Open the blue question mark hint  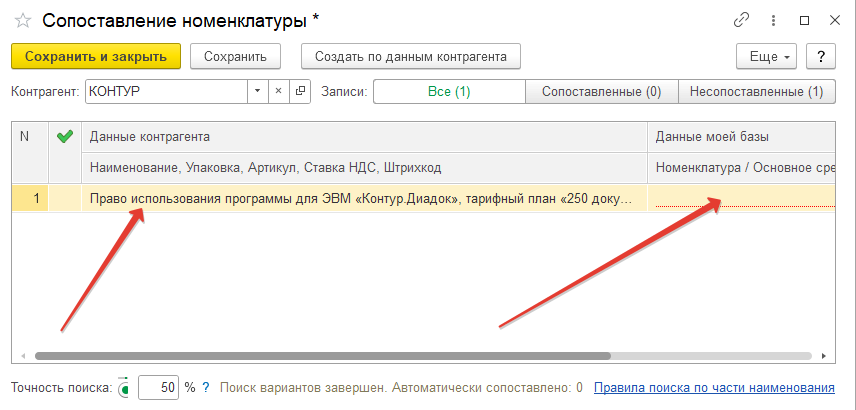tap(206, 388)
